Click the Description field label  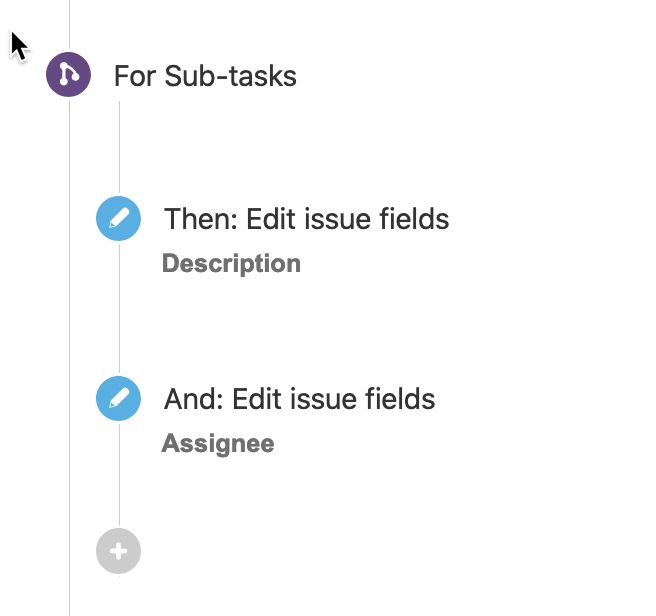[231, 264]
